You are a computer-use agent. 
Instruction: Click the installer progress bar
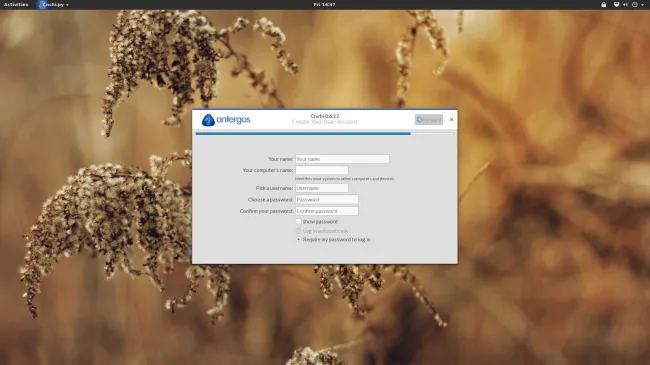click(x=325, y=134)
